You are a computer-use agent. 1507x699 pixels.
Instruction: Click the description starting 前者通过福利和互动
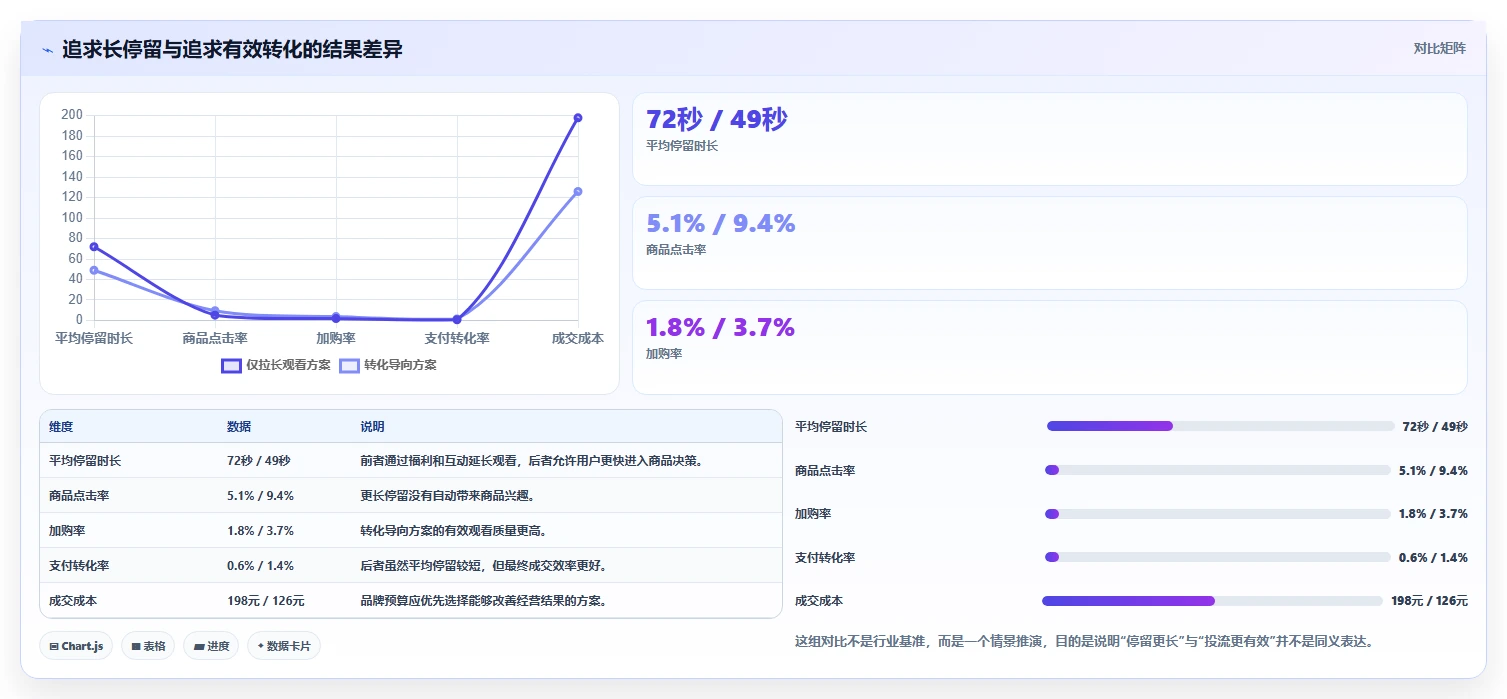click(x=533, y=461)
